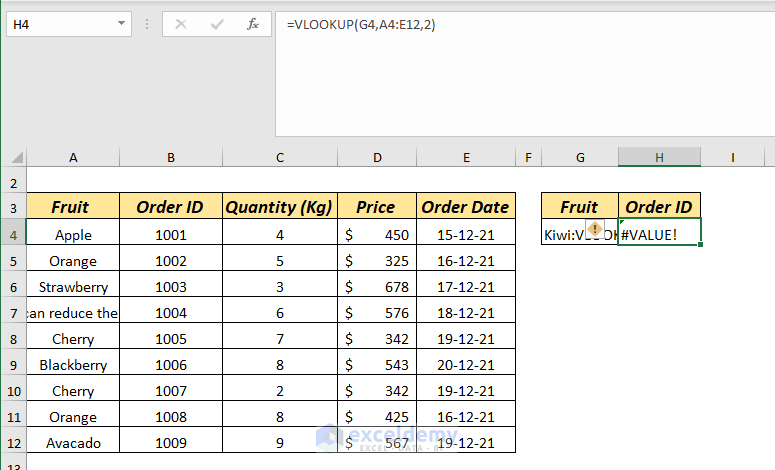Click the error warning icon near G4
This screenshot has width=775, height=470.
click(x=595, y=229)
